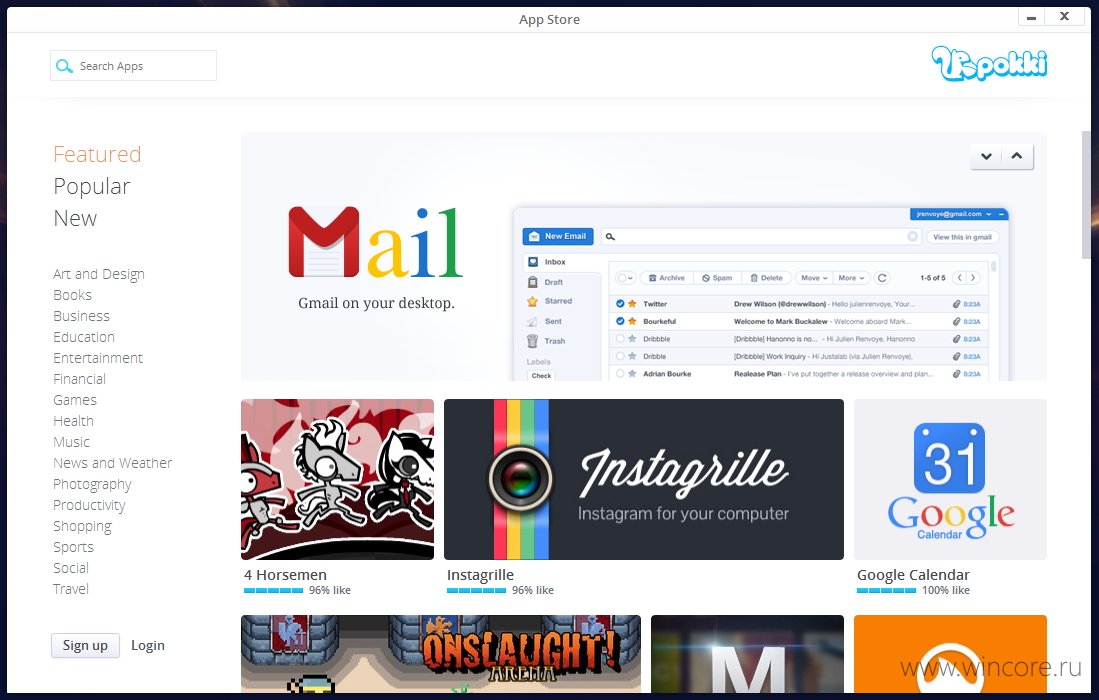Open the dark M app tile
Image resolution: width=1099 pixels, height=700 pixels.
(747, 654)
